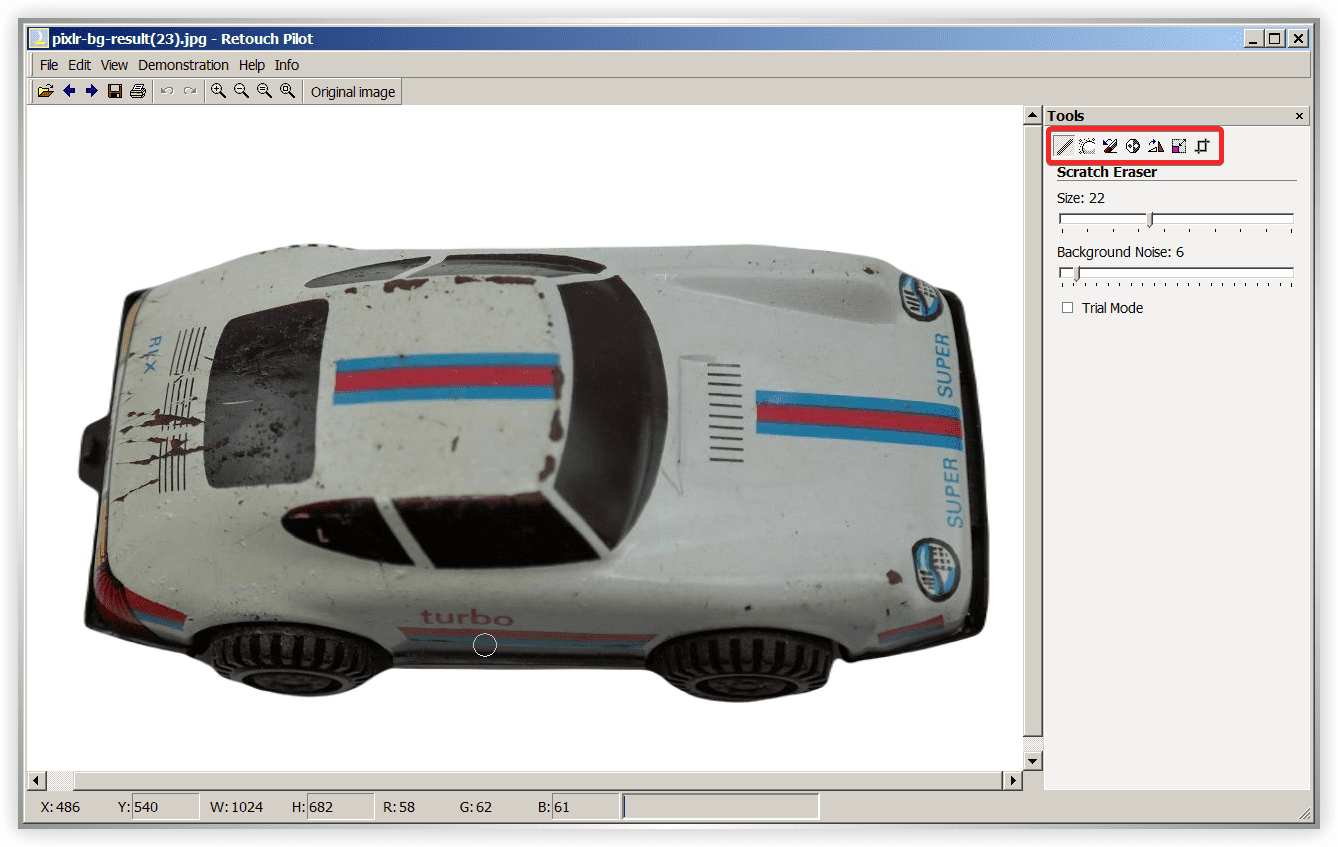Close the Tools panel
Viewport: 1338px width, 847px height.
(x=1299, y=116)
